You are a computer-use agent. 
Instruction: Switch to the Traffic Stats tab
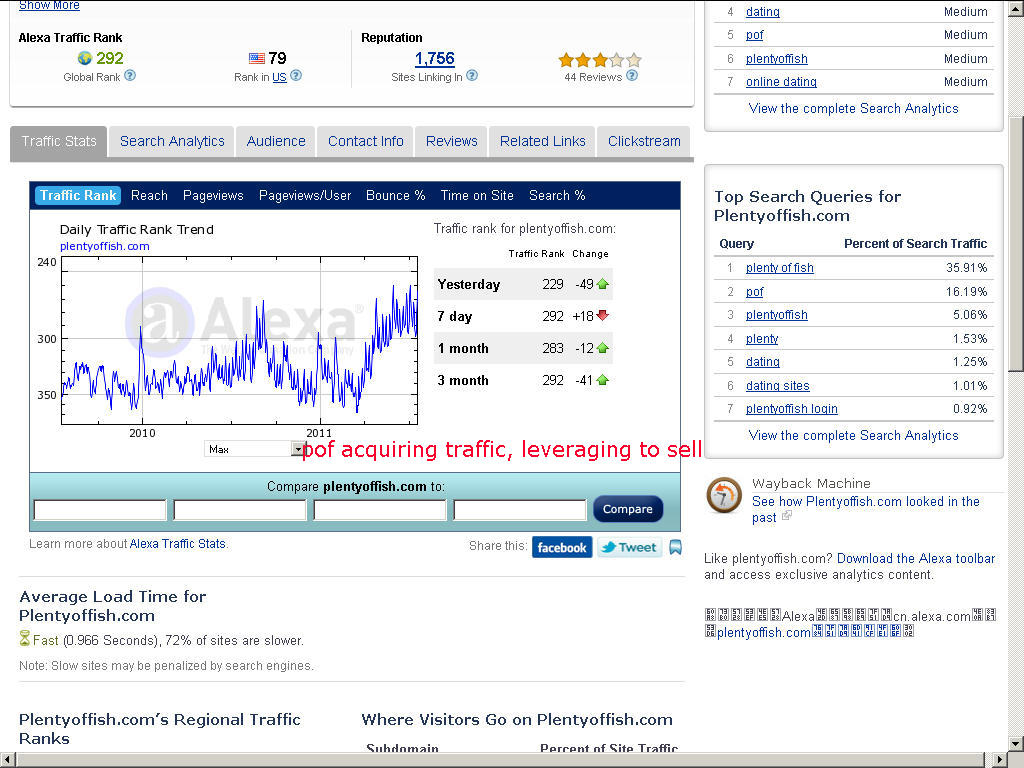pos(59,142)
